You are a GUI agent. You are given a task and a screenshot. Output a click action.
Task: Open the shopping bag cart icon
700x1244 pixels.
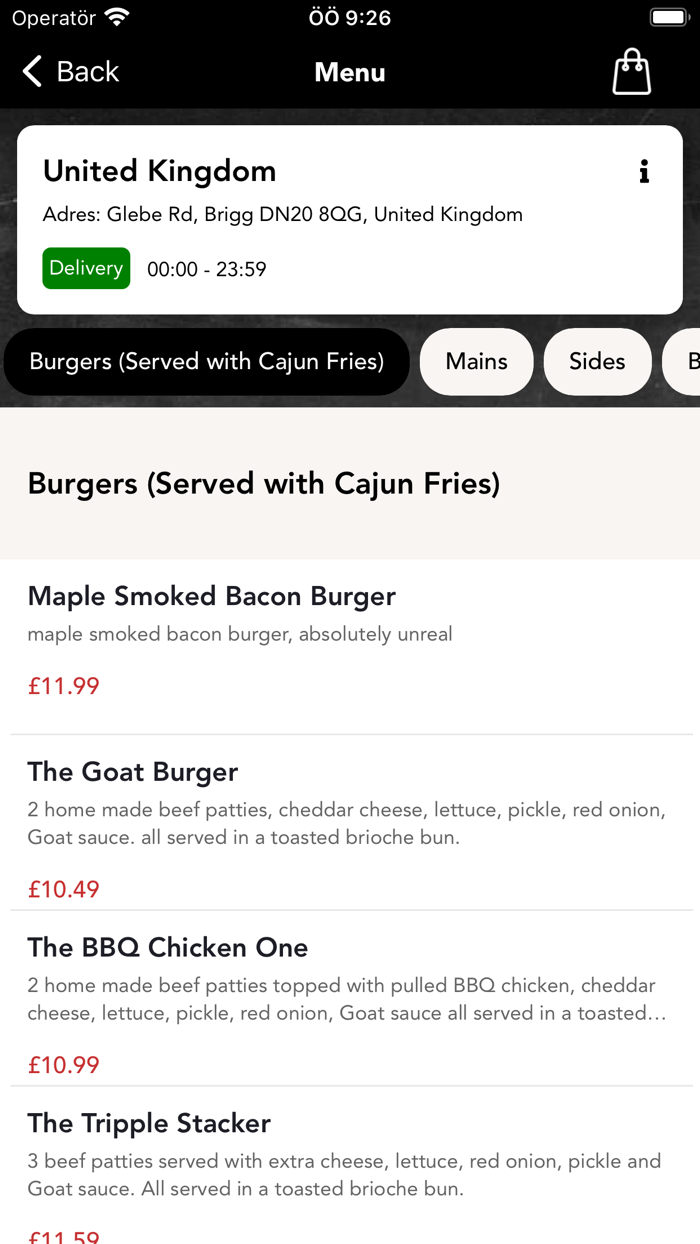630,71
